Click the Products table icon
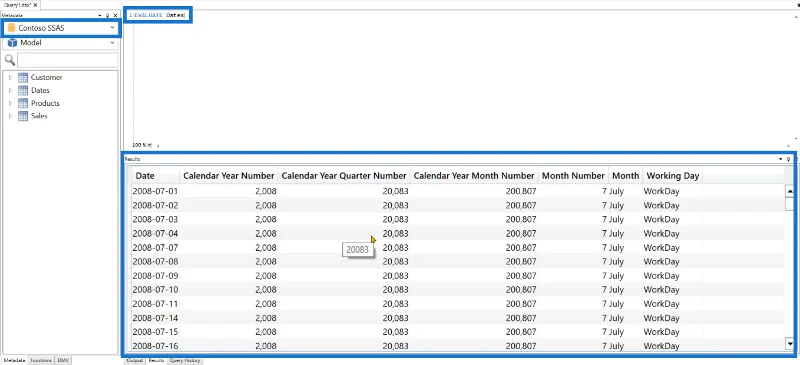800x365 pixels. point(23,103)
